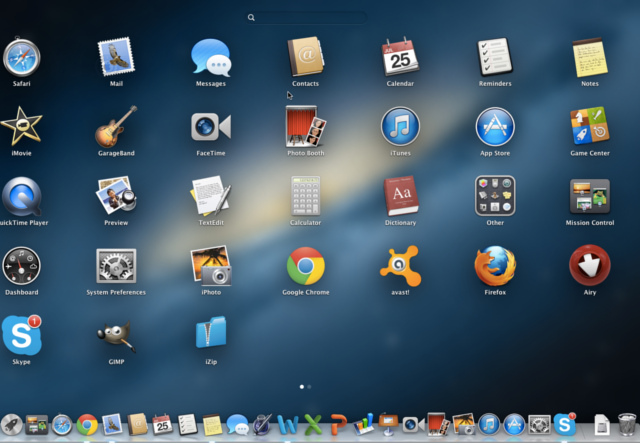Open Safari compass in the Dock
The width and height of the screenshot is (640, 444).
(62, 425)
